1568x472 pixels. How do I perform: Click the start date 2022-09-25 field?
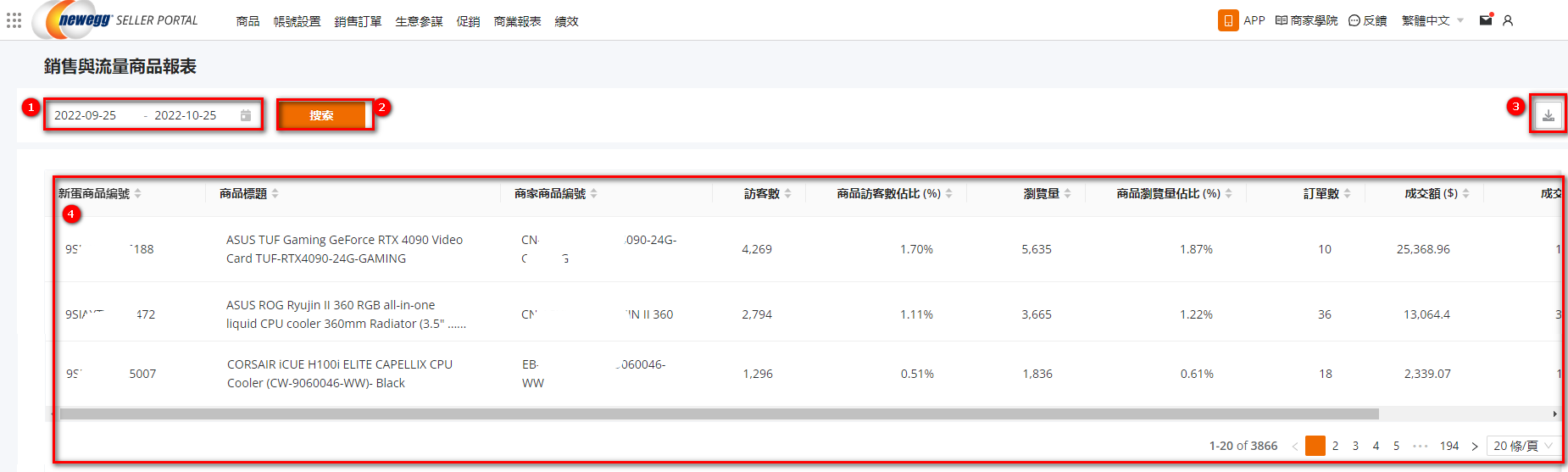pos(86,115)
